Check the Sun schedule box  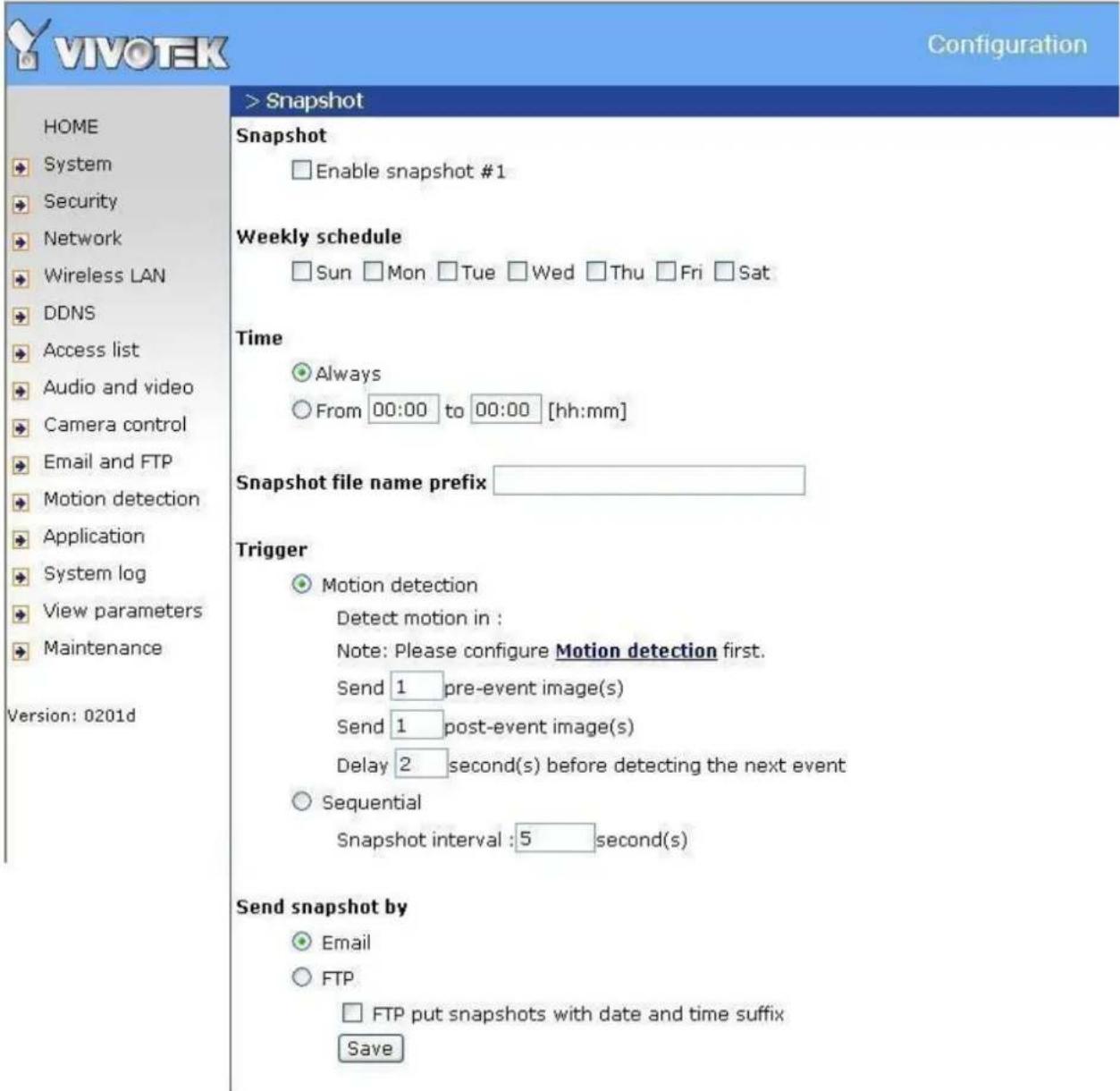(302, 271)
